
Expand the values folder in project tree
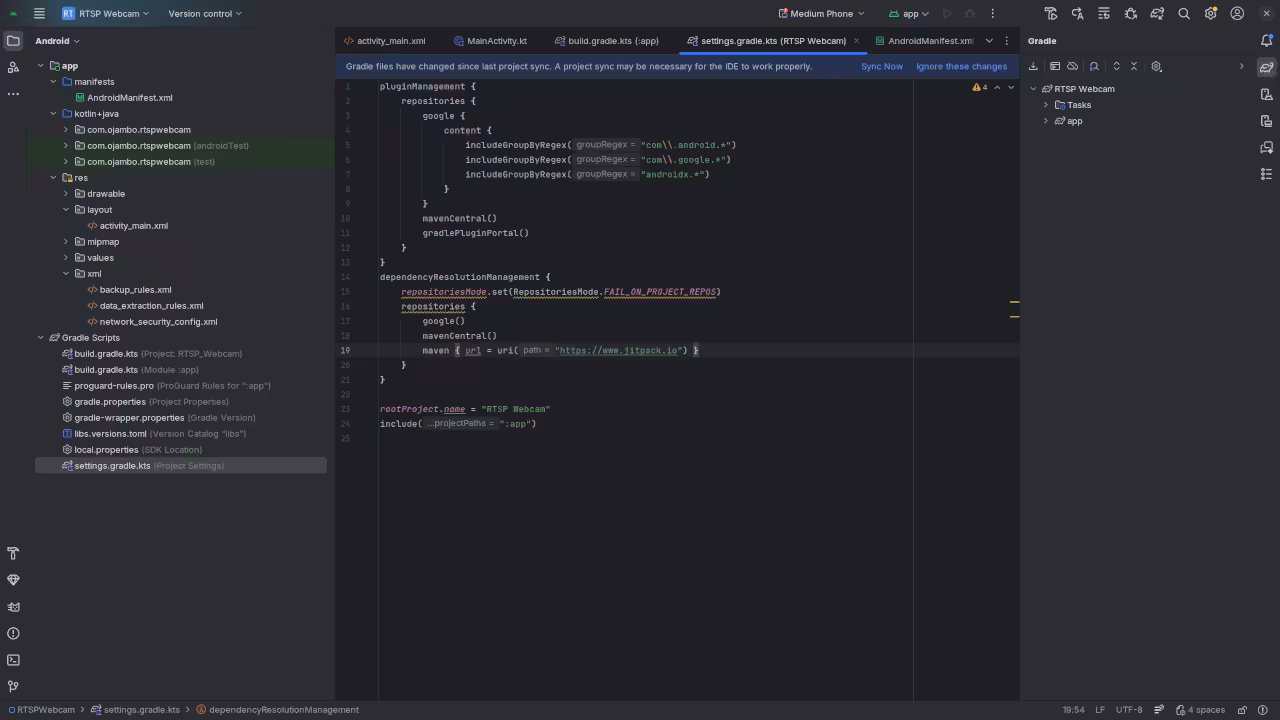coord(65,257)
